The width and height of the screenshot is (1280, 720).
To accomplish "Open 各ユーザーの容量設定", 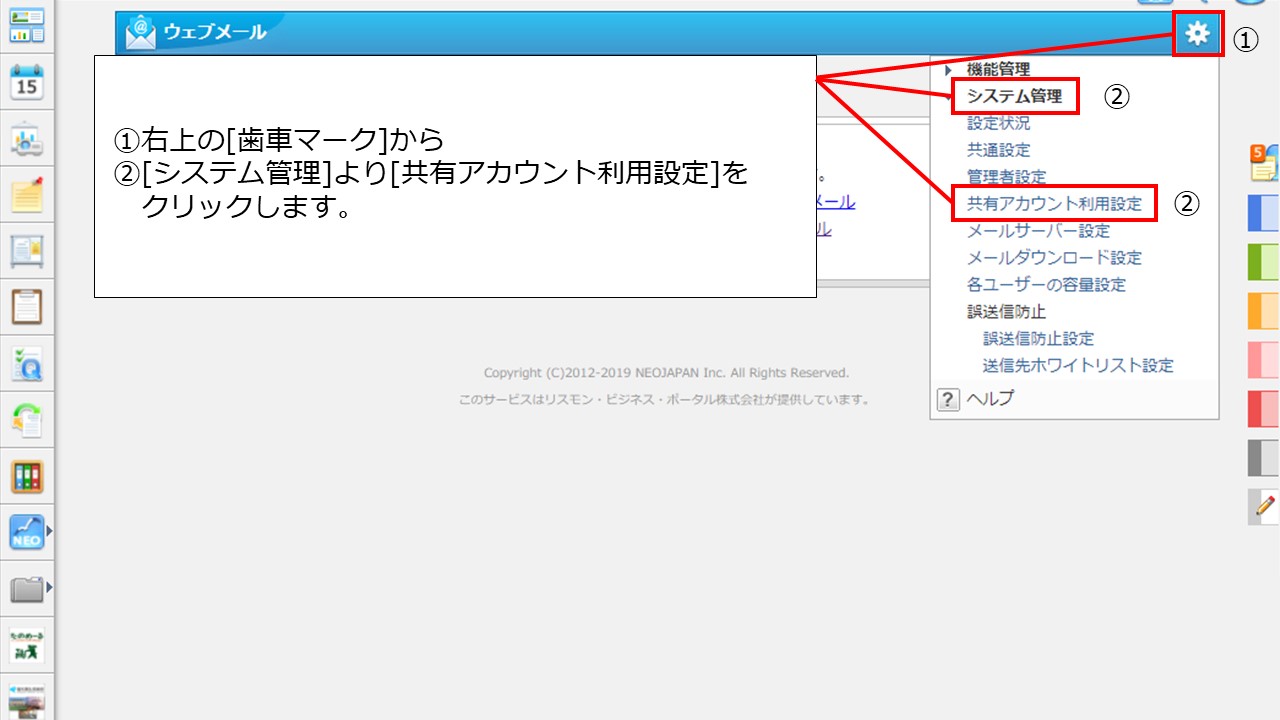I will click(x=1046, y=285).
